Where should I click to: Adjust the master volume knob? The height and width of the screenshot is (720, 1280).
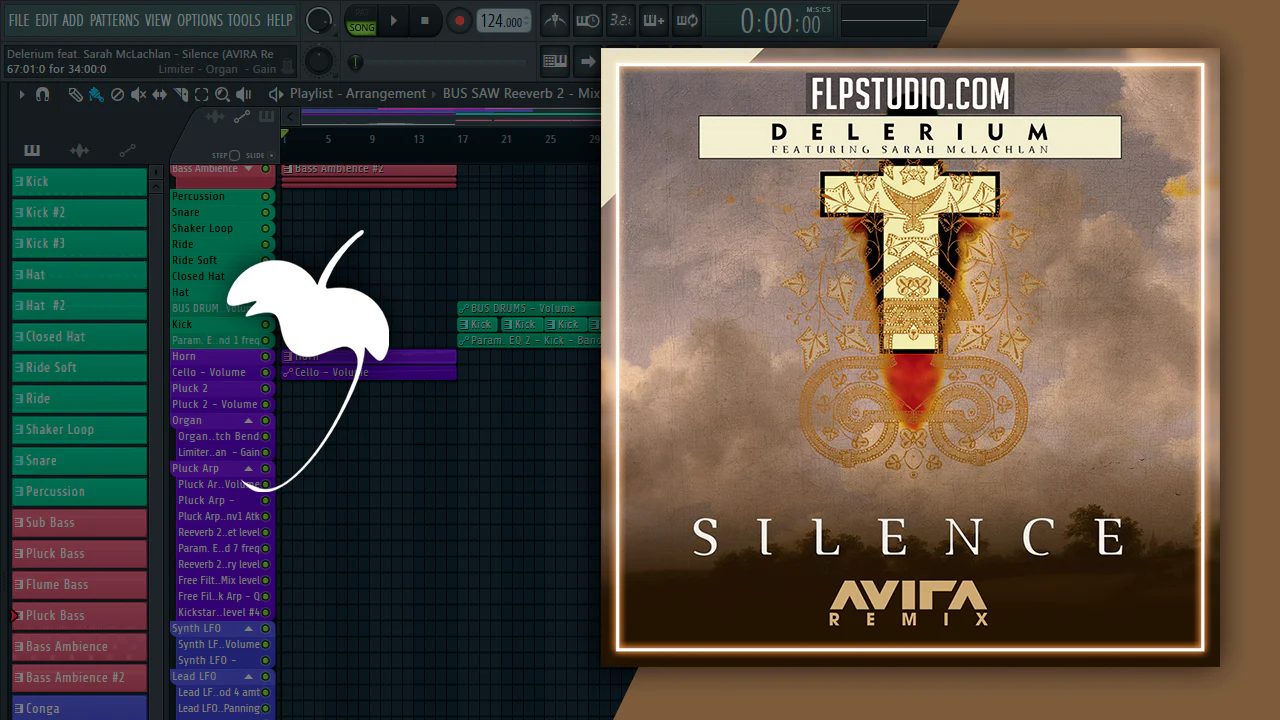pos(319,20)
